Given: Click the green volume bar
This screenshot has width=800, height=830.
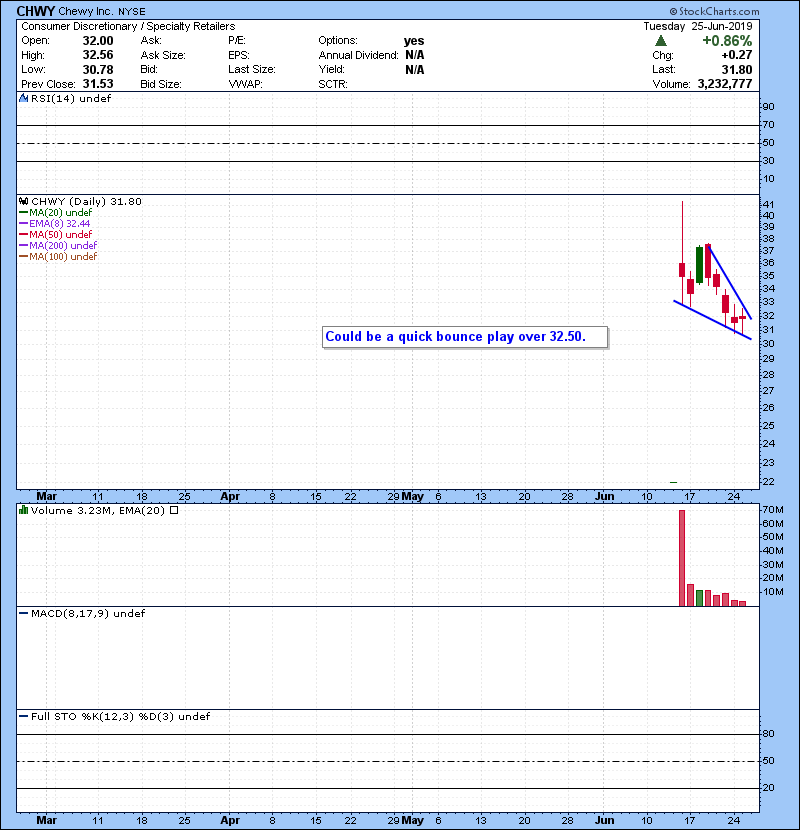Looking at the screenshot, I should click(699, 598).
